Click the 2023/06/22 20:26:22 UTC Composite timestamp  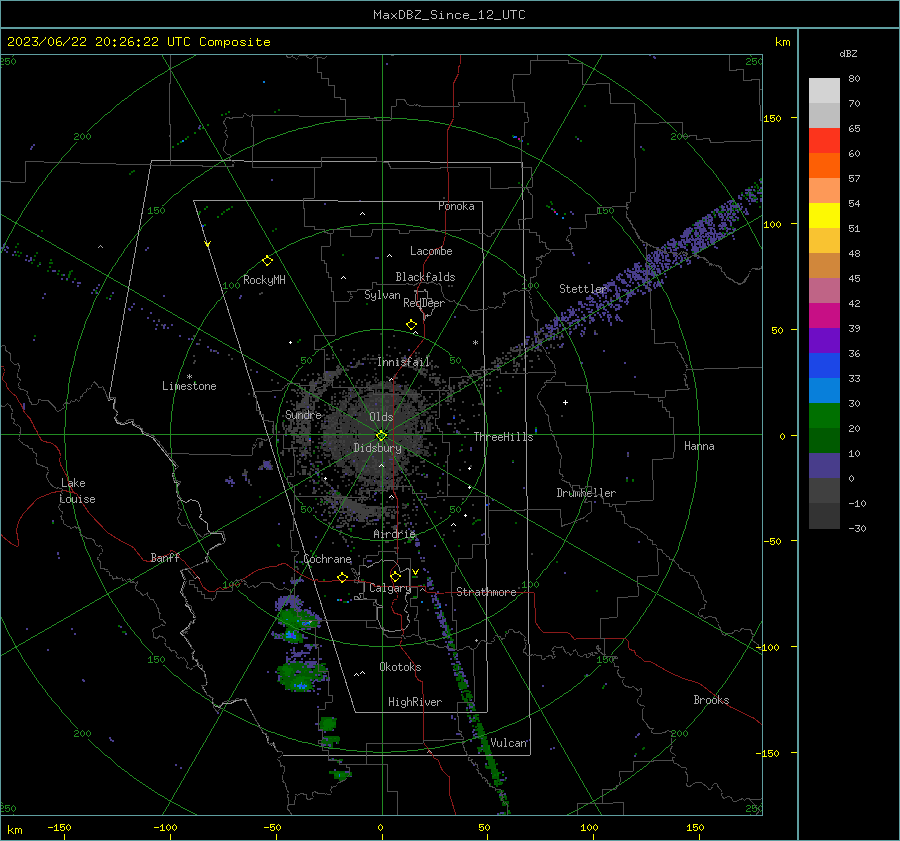click(139, 42)
